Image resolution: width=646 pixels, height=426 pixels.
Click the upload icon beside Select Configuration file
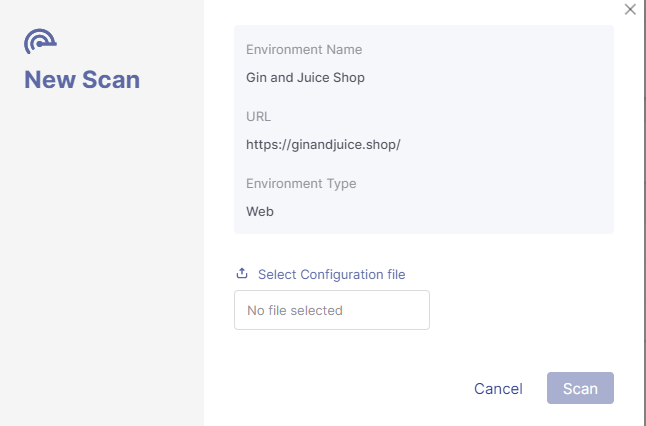coord(242,273)
